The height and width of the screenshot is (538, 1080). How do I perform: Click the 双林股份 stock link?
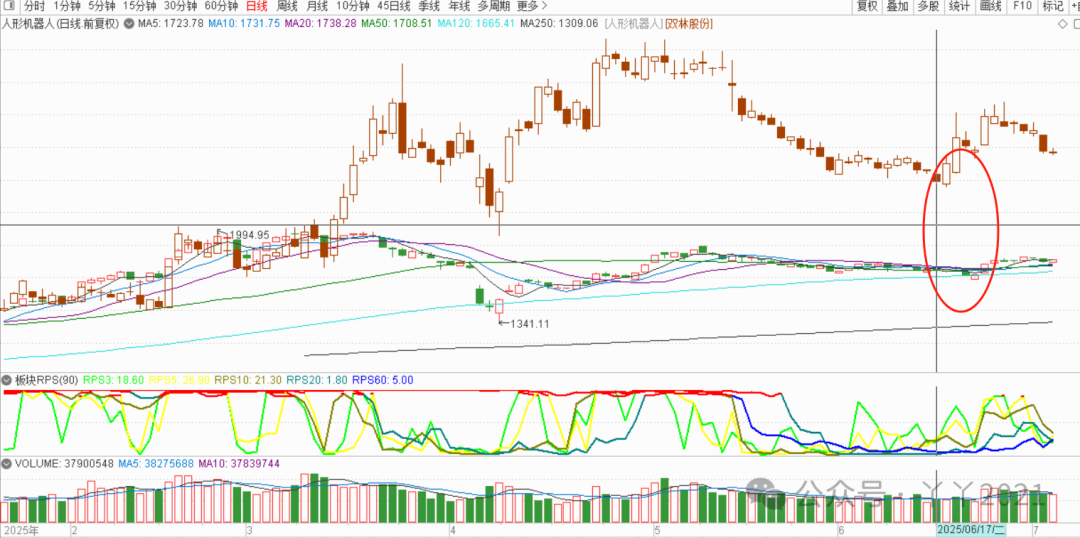click(691, 23)
